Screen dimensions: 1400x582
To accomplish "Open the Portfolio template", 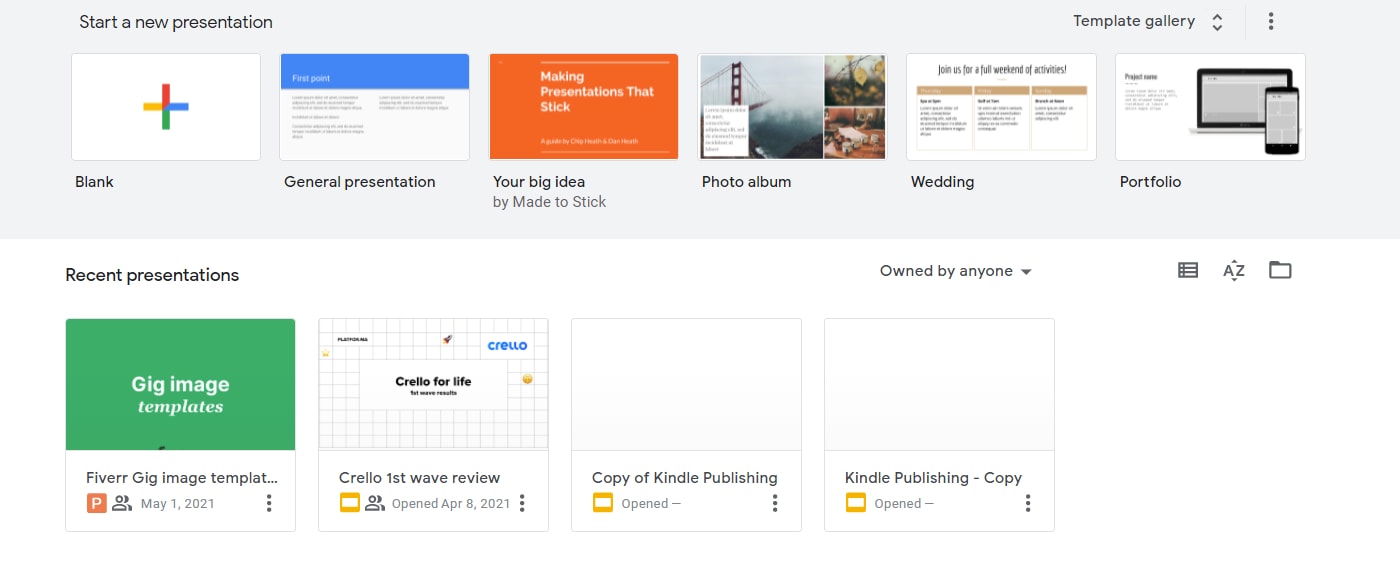I will point(1210,107).
